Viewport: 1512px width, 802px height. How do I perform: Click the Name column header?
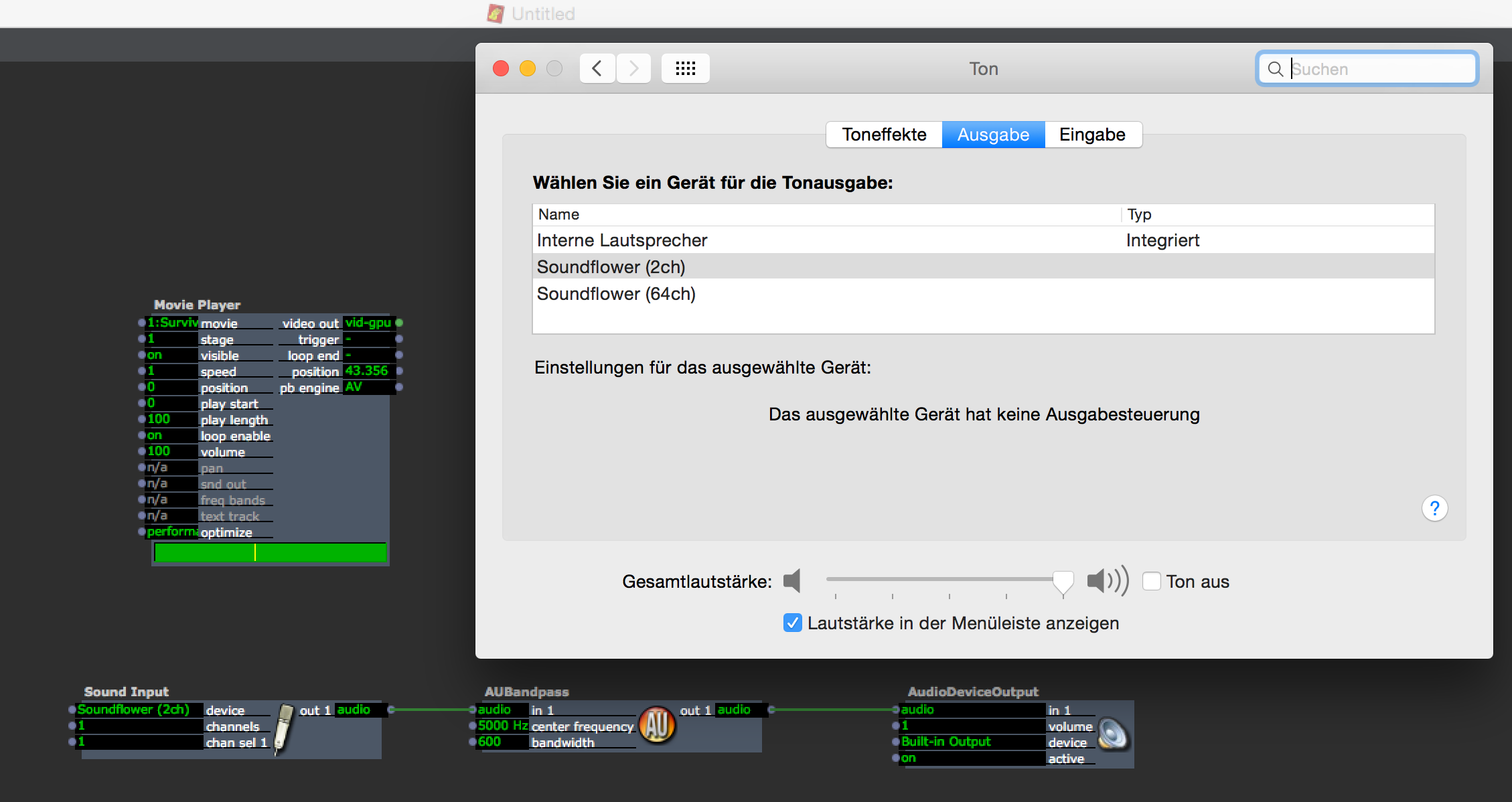826,214
